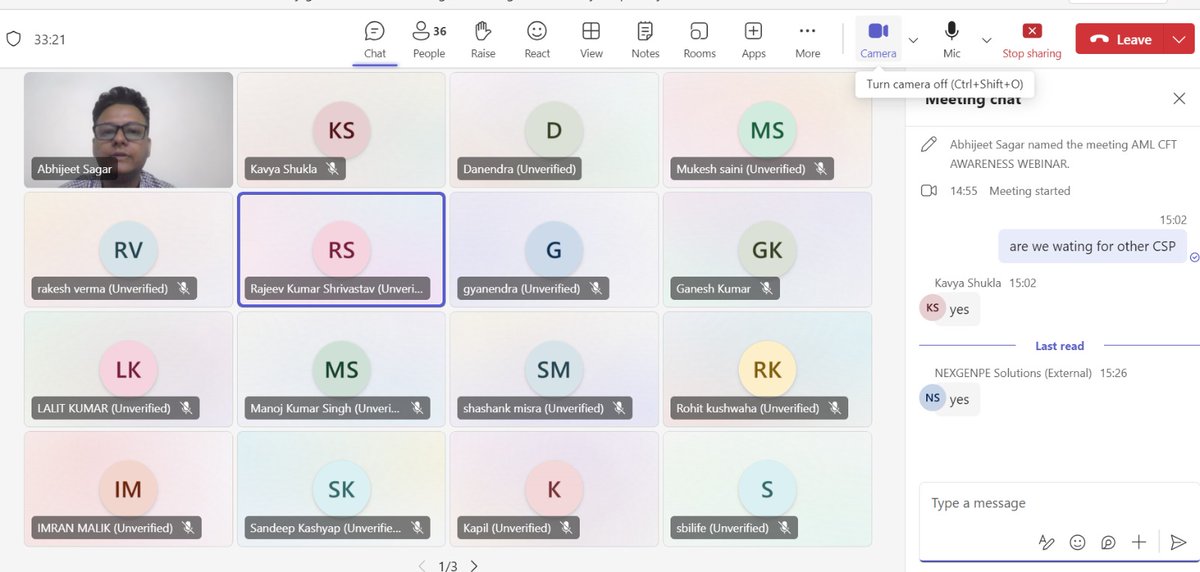Screen dimensions: 1200x572
Task: Click muted mic icon on LALIT KUMAR
Action: click(186, 408)
